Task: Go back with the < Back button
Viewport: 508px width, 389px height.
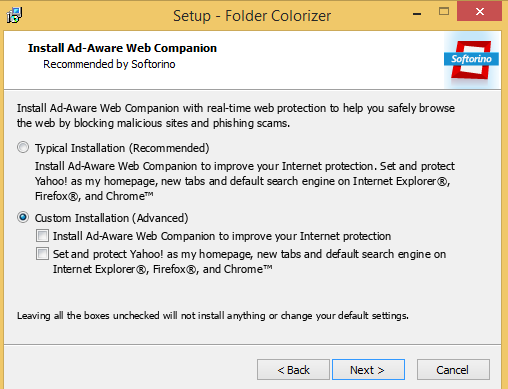Action: (293, 370)
